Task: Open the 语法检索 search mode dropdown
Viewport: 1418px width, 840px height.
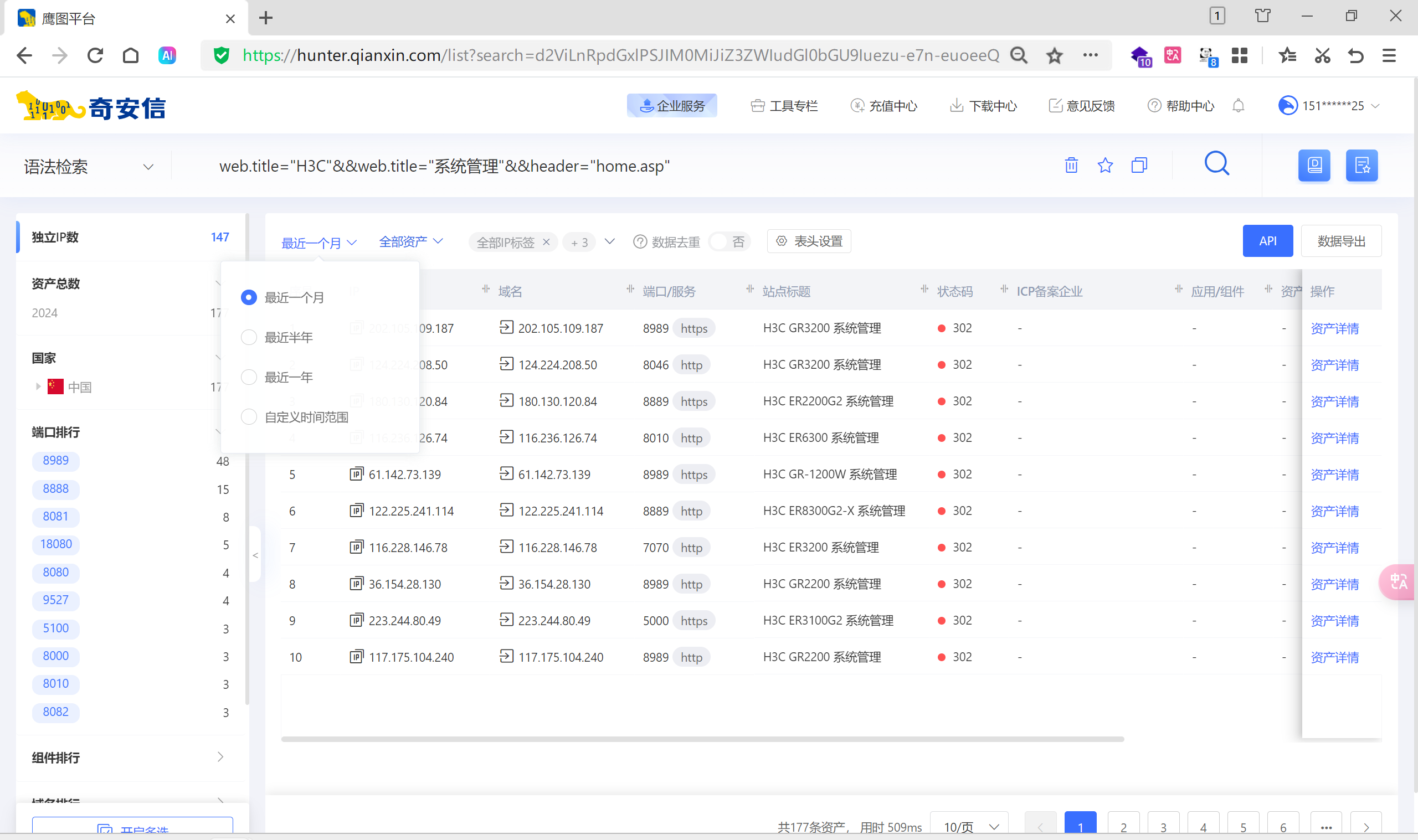Action: tap(89, 167)
